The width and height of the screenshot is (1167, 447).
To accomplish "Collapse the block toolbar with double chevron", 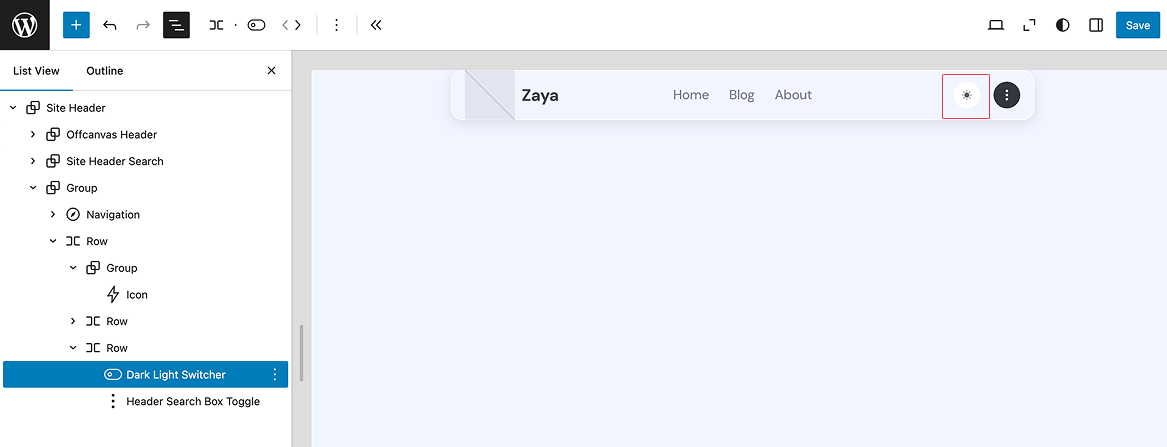I will (376, 25).
